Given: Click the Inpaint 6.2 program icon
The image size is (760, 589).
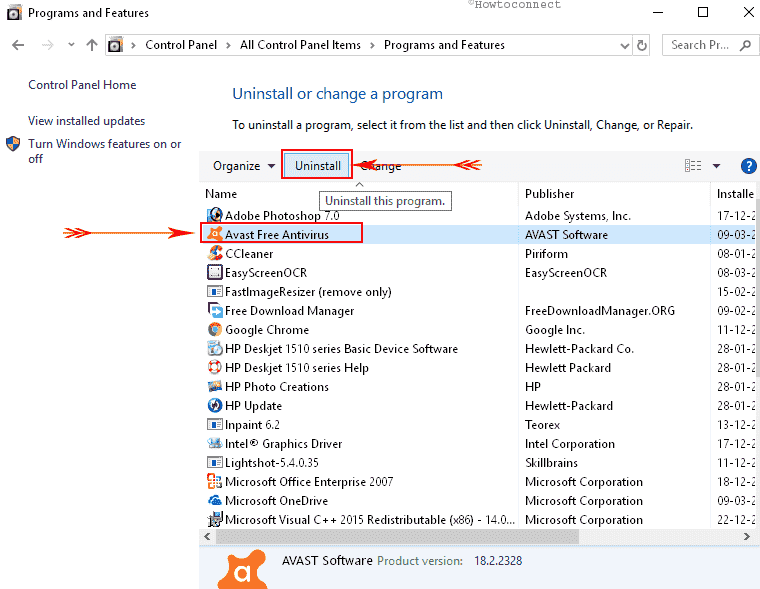Looking at the screenshot, I should click(x=215, y=424).
